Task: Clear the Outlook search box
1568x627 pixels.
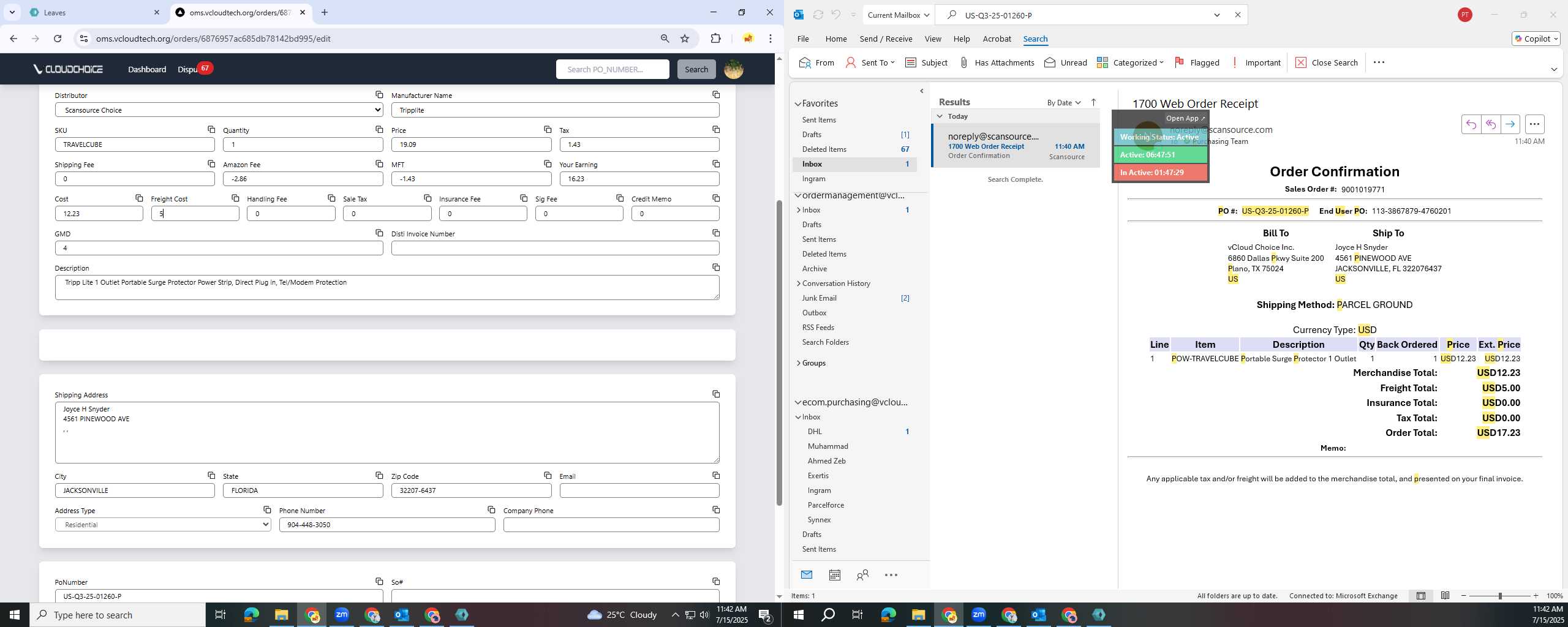Action: [1237, 15]
